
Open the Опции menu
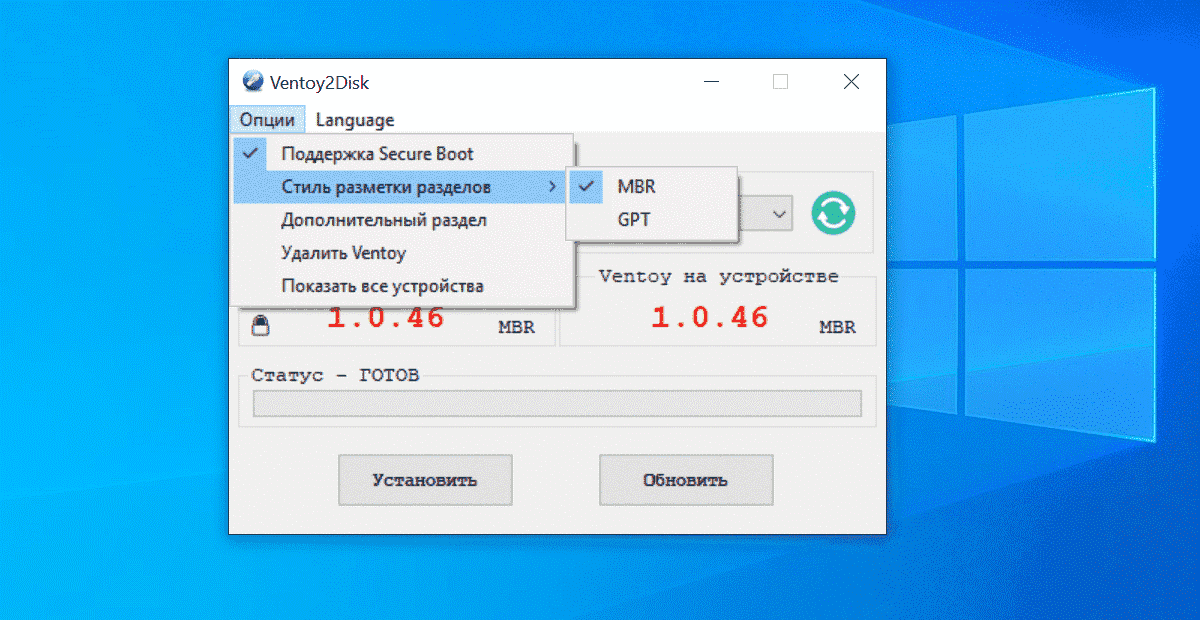click(267, 120)
